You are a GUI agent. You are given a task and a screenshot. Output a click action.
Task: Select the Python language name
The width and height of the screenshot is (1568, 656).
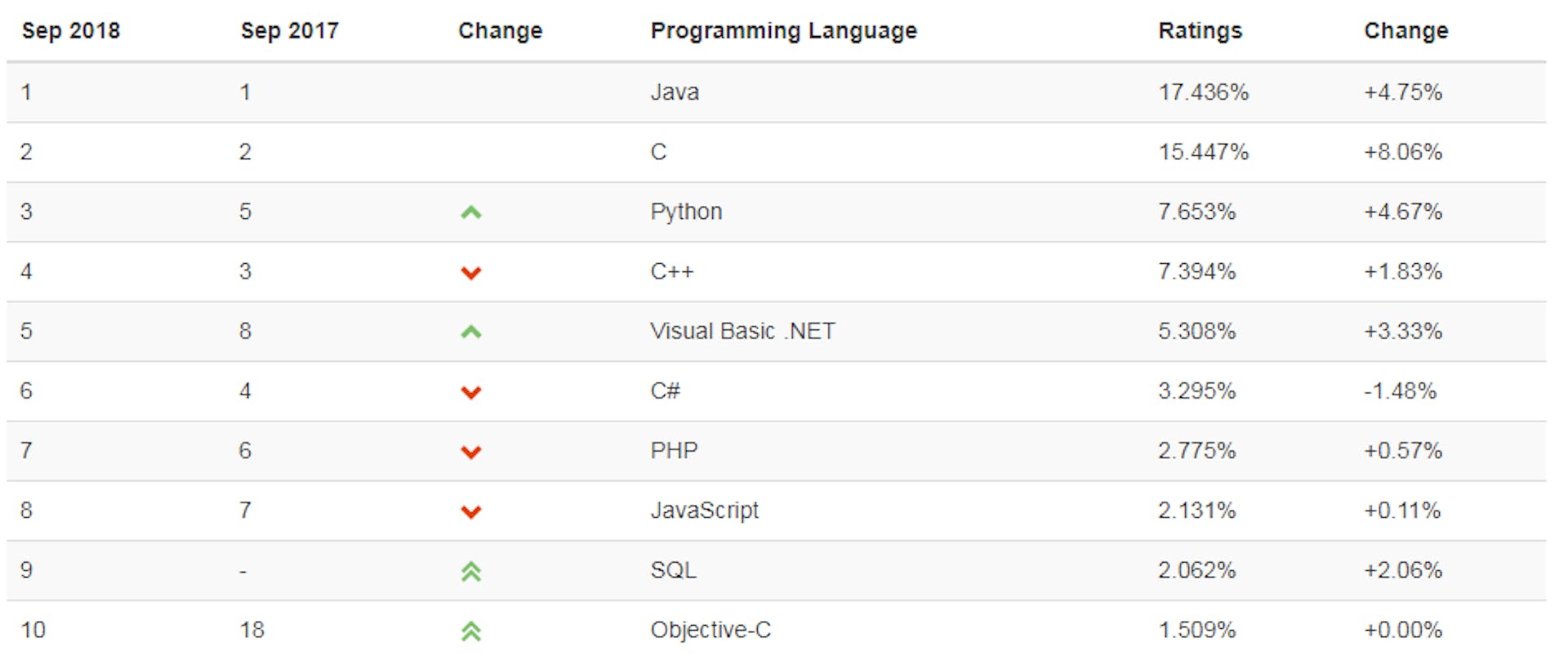point(686,212)
